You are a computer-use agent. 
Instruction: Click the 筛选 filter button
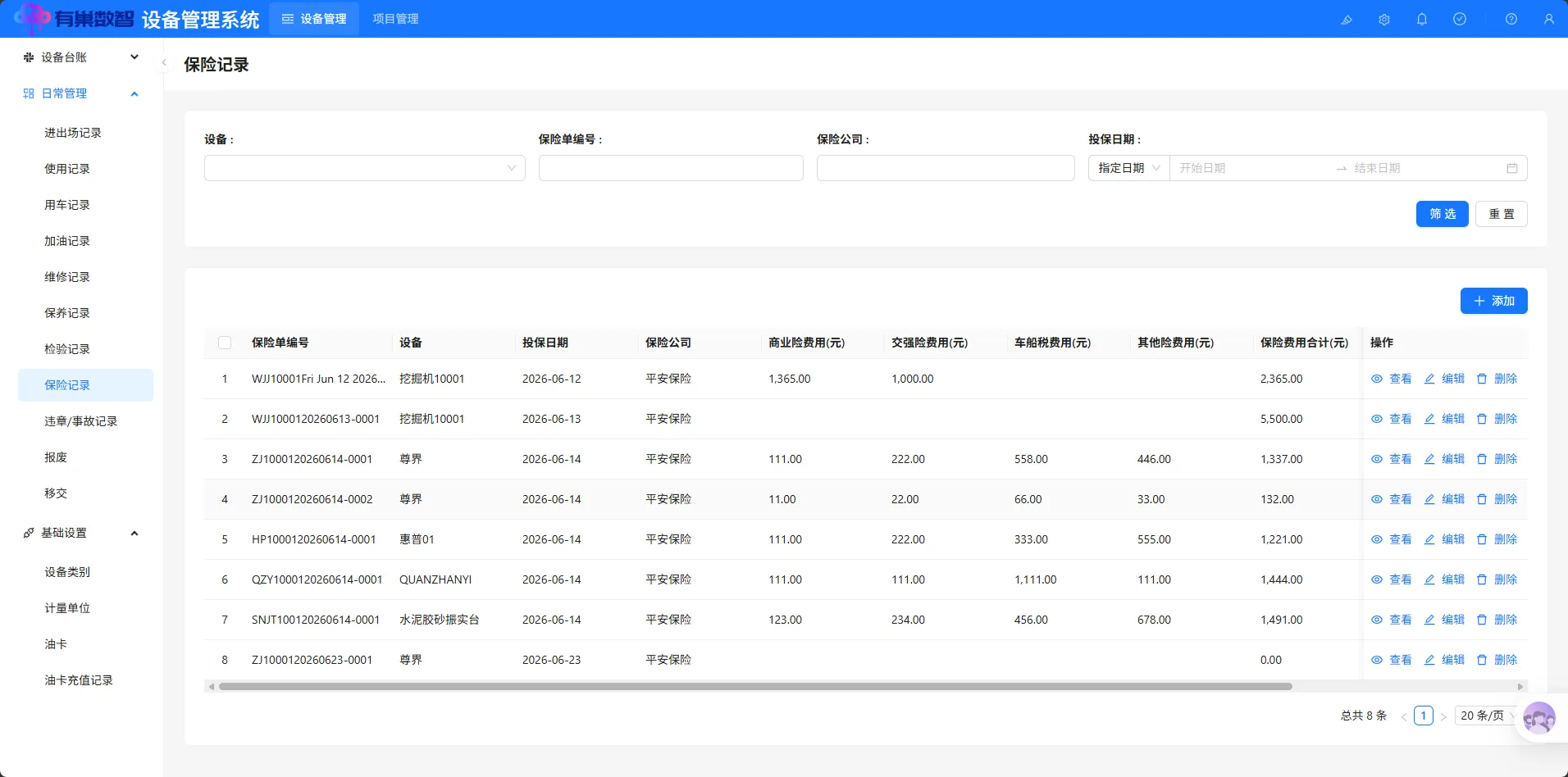click(x=1443, y=214)
